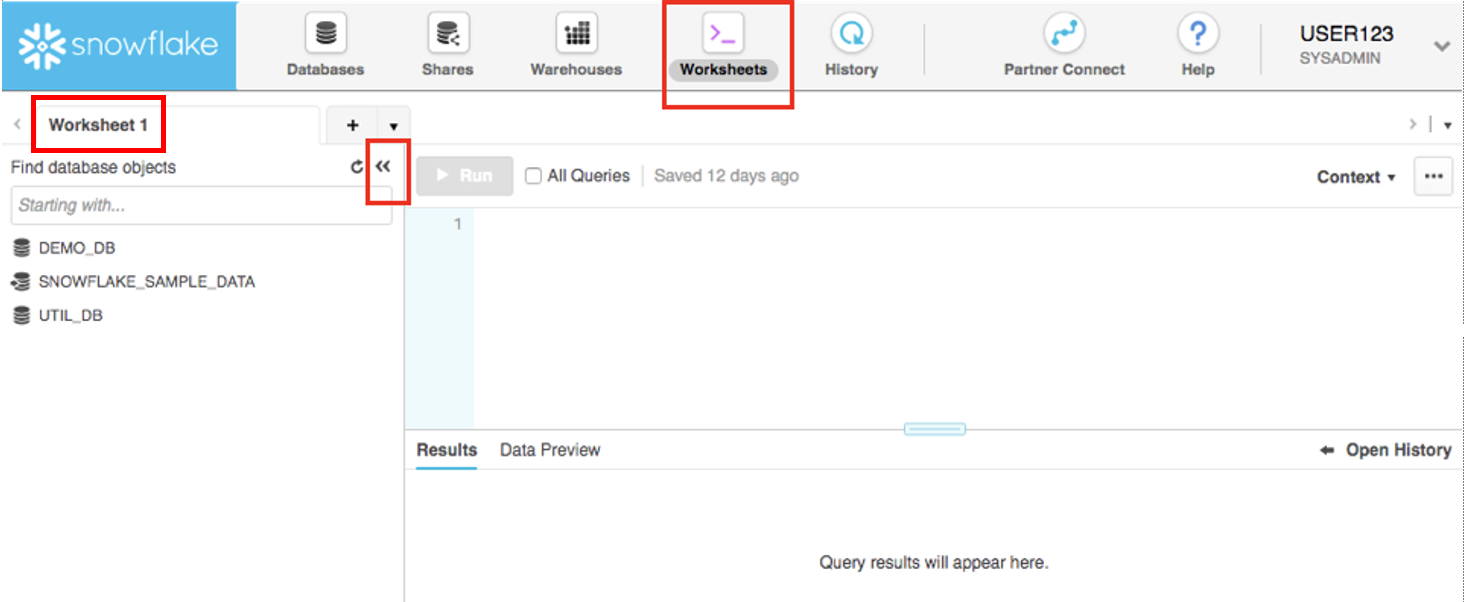Select the Worksheets icon

coord(723,34)
